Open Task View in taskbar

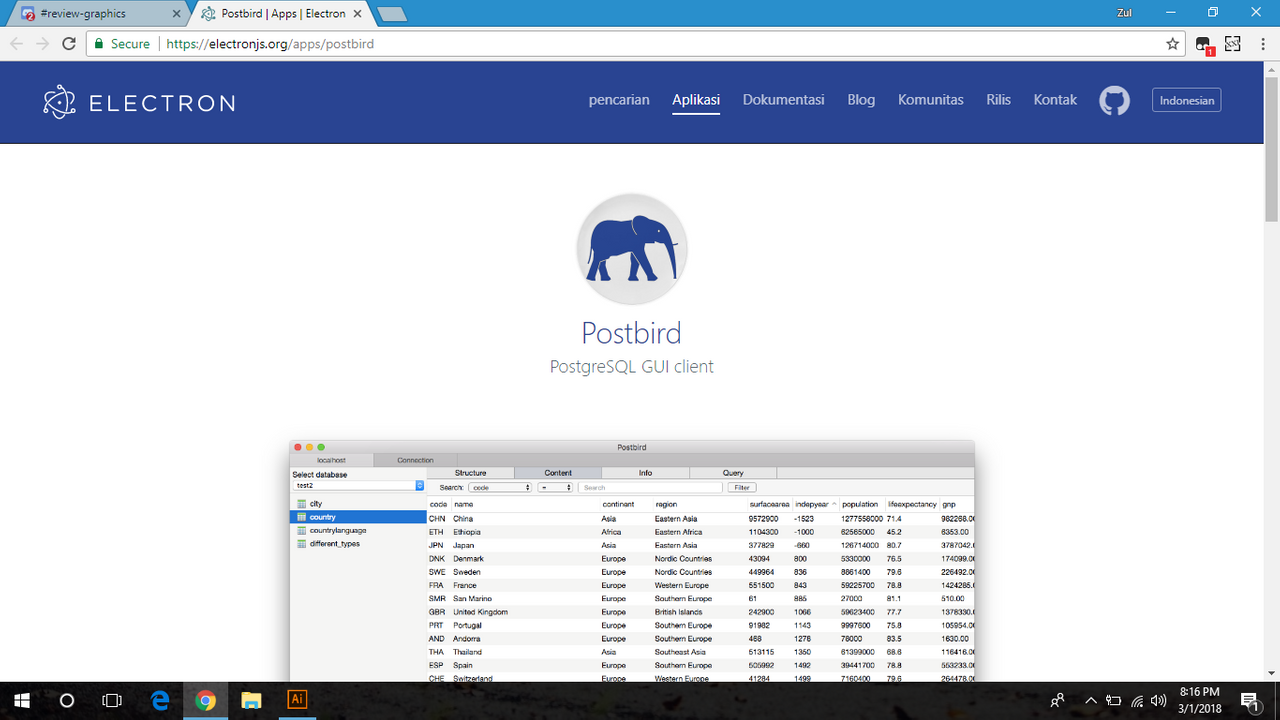pos(113,700)
